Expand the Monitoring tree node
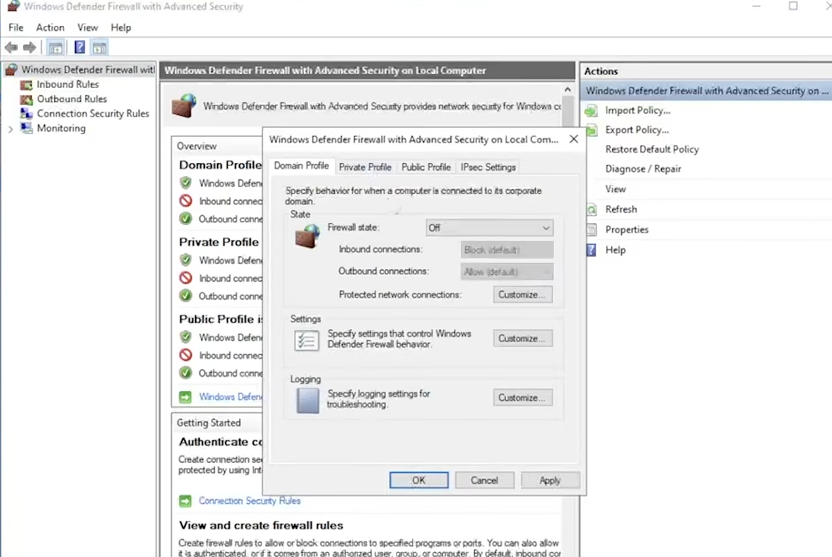The image size is (832, 557). point(11,129)
